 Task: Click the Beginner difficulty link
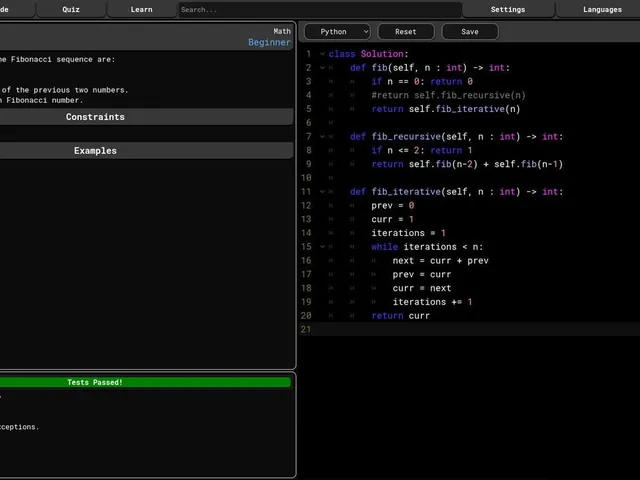coord(269,42)
